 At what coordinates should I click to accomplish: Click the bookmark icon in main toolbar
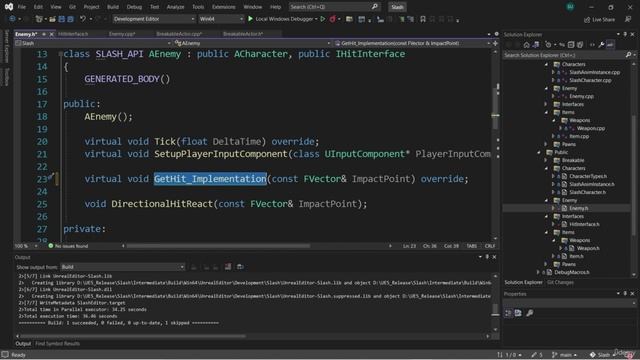423,19
